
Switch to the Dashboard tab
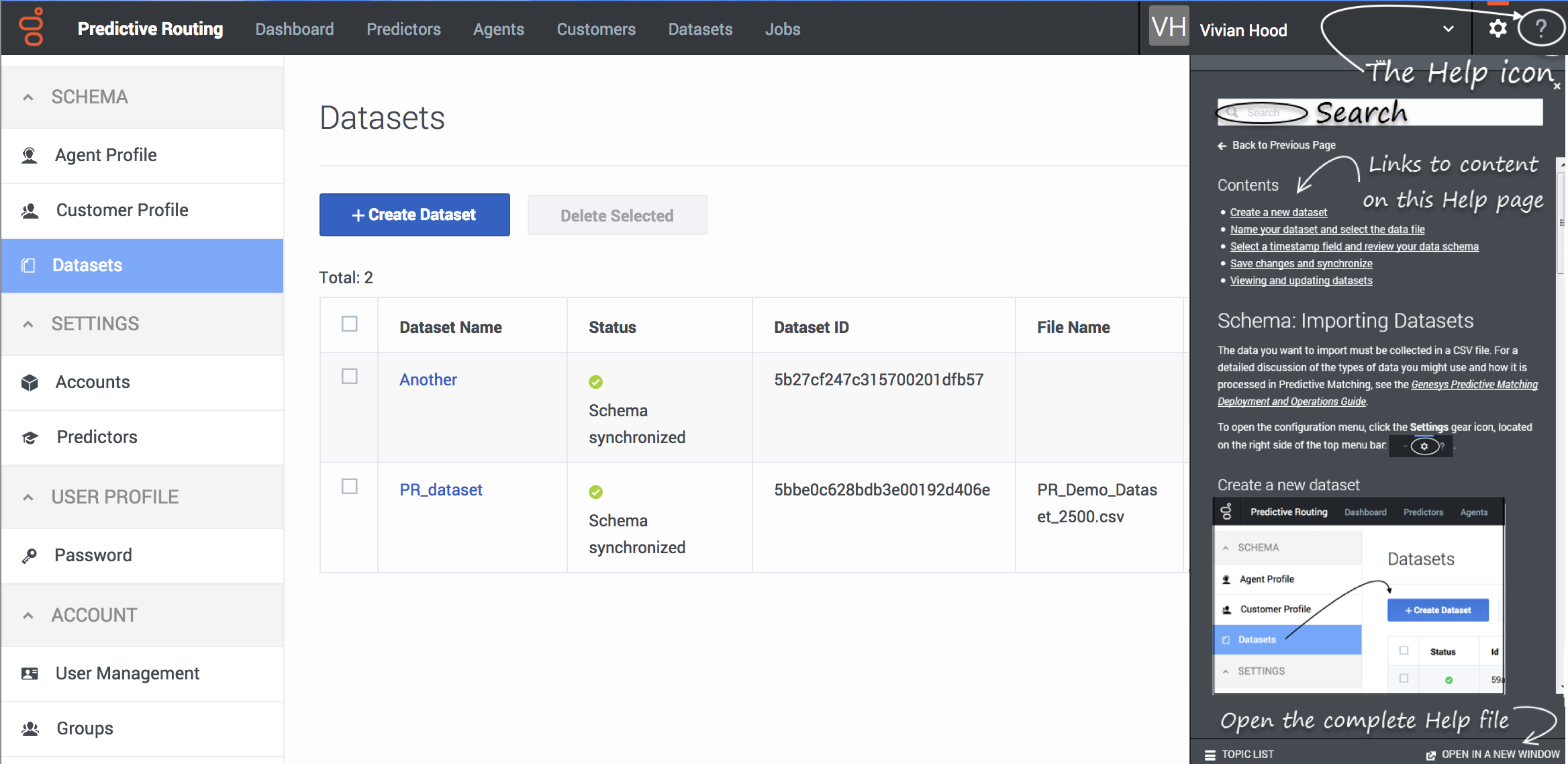[x=294, y=29]
